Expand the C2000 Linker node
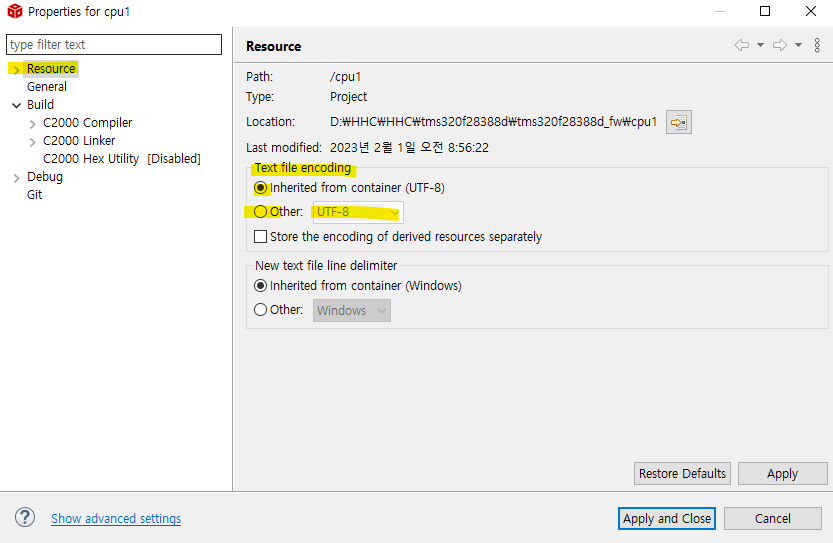Viewport: 833px width, 543px height. 32,142
